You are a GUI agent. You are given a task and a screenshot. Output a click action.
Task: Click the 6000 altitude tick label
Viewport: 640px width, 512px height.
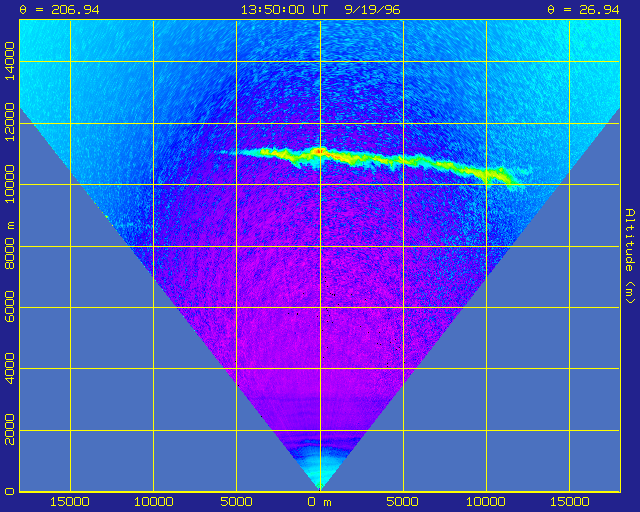pyautogui.click(x=9, y=307)
